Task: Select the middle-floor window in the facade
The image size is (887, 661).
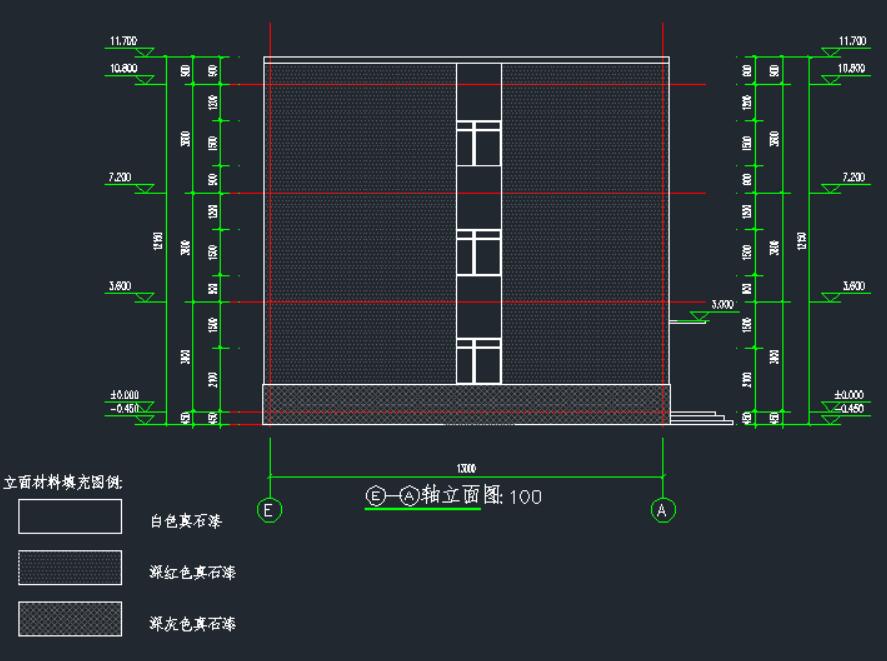Action: point(479,252)
